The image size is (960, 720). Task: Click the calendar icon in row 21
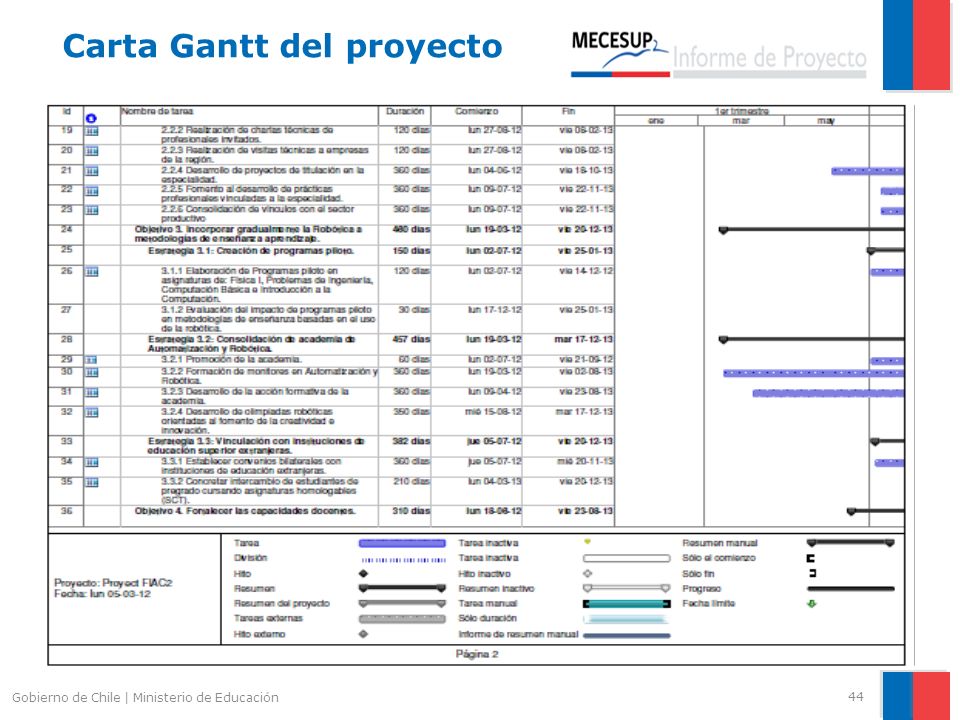(92, 171)
